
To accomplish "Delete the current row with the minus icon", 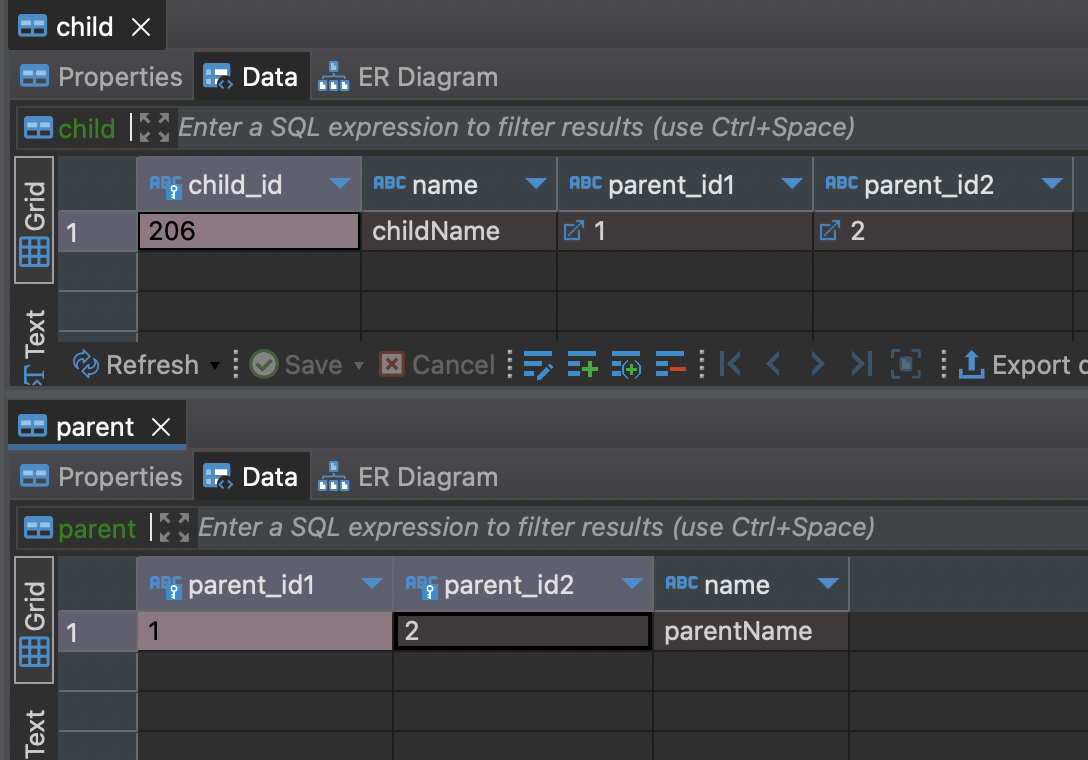I will pyautogui.click(x=670, y=364).
